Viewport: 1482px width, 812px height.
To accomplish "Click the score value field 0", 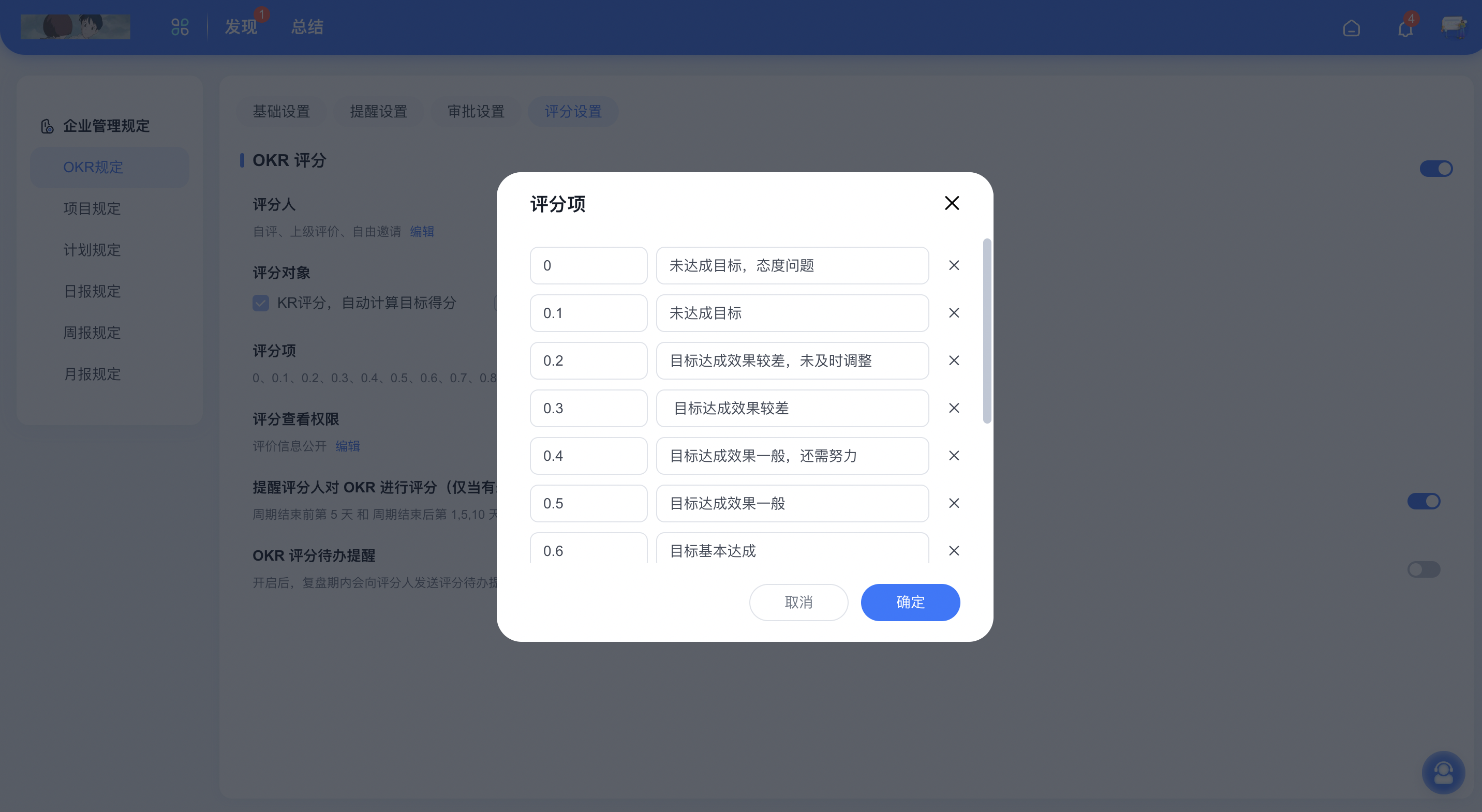I will click(588, 266).
